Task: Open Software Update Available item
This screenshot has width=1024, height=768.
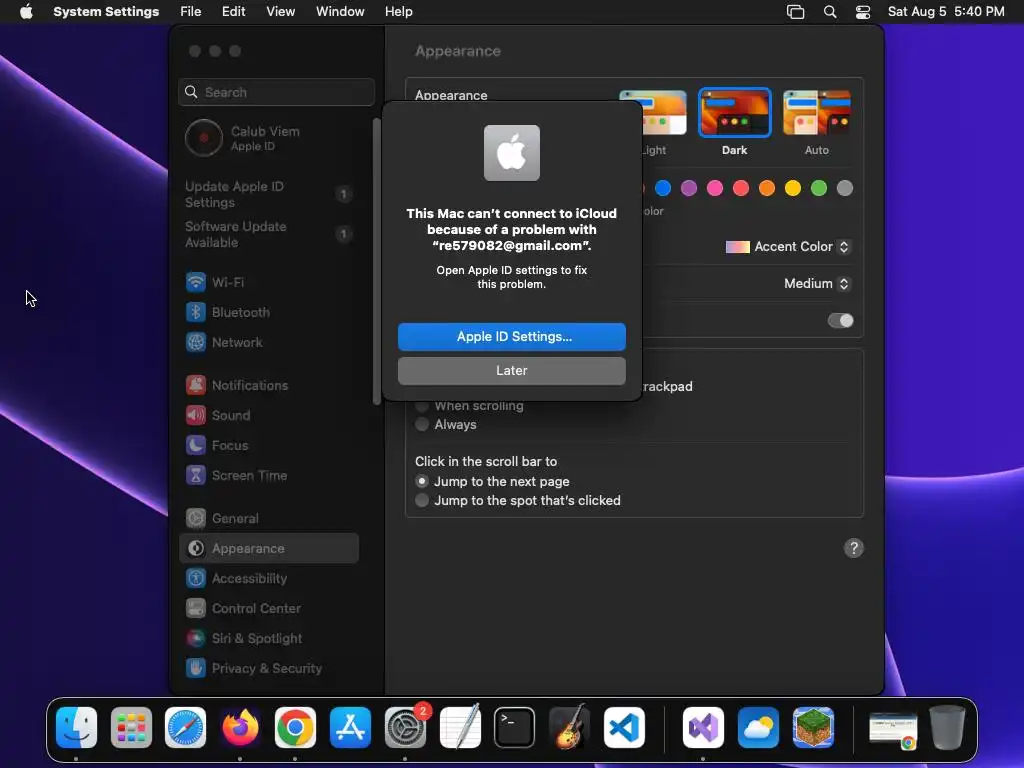Action: coord(268,234)
